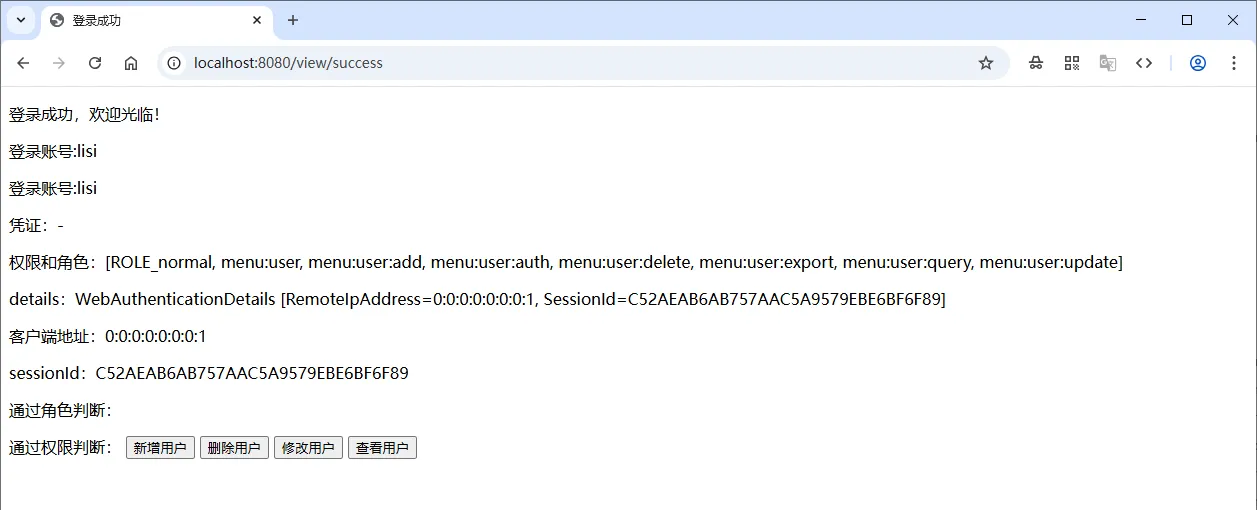
Task: Expand the tab search dropdown arrow
Action: click(21, 20)
